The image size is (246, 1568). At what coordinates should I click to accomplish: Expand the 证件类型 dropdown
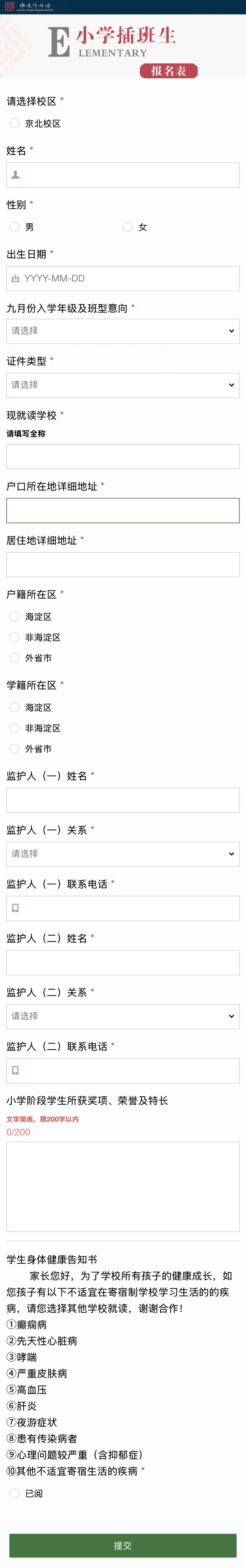(x=123, y=385)
